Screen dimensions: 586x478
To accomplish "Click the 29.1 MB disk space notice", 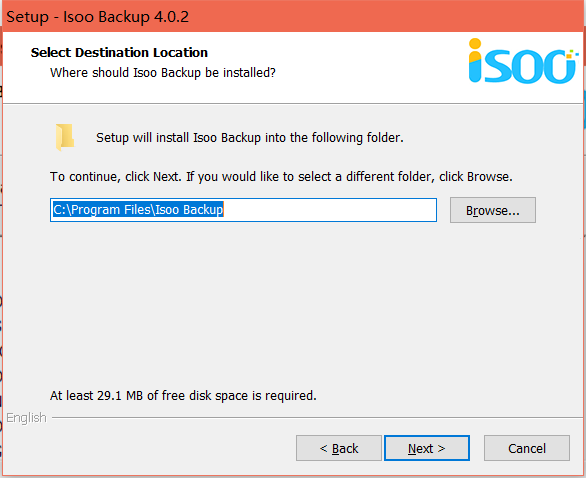I will click(183, 395).
